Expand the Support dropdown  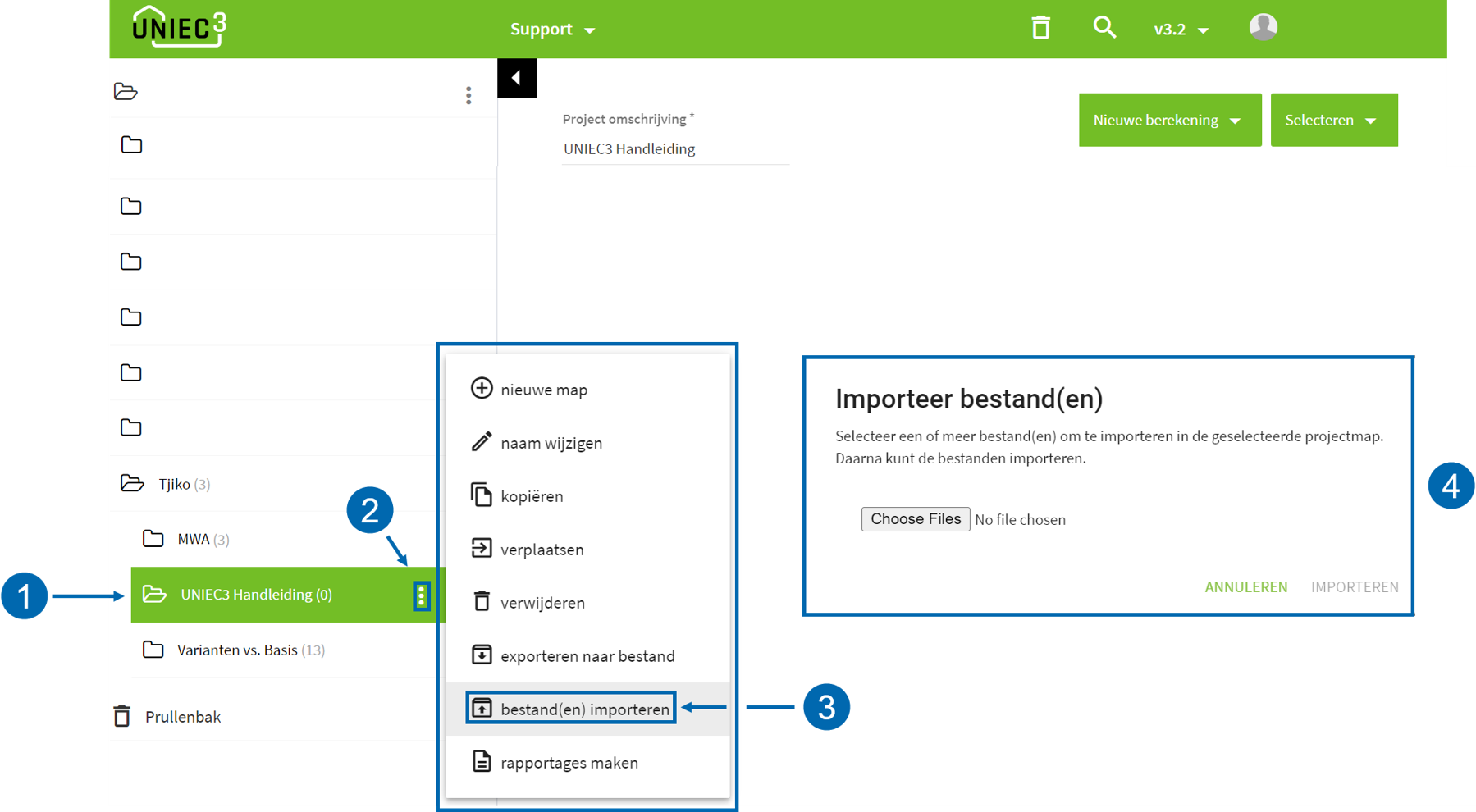point(552,30)
